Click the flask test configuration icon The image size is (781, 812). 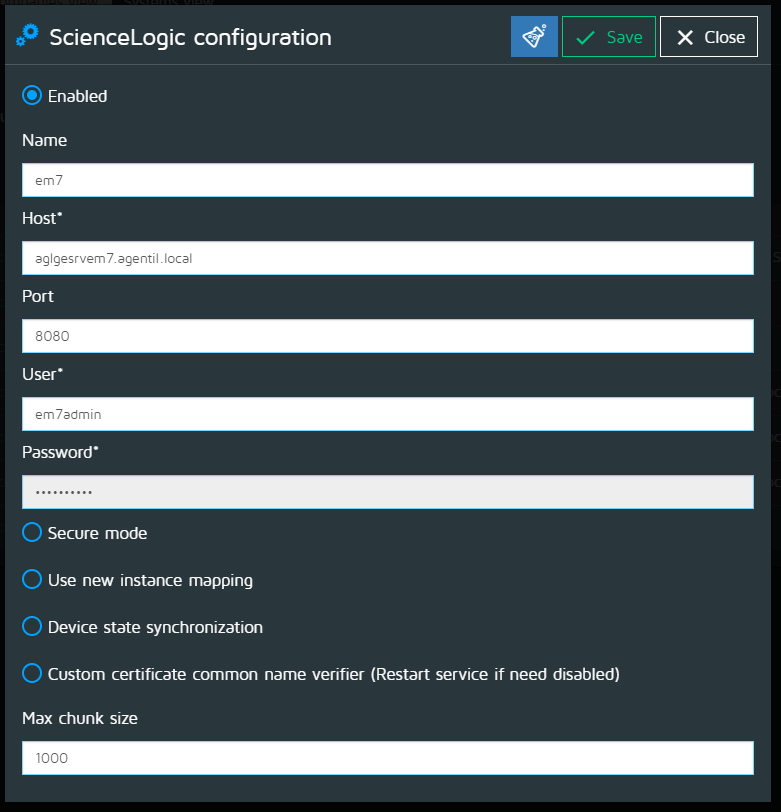[x=534, y=37]
